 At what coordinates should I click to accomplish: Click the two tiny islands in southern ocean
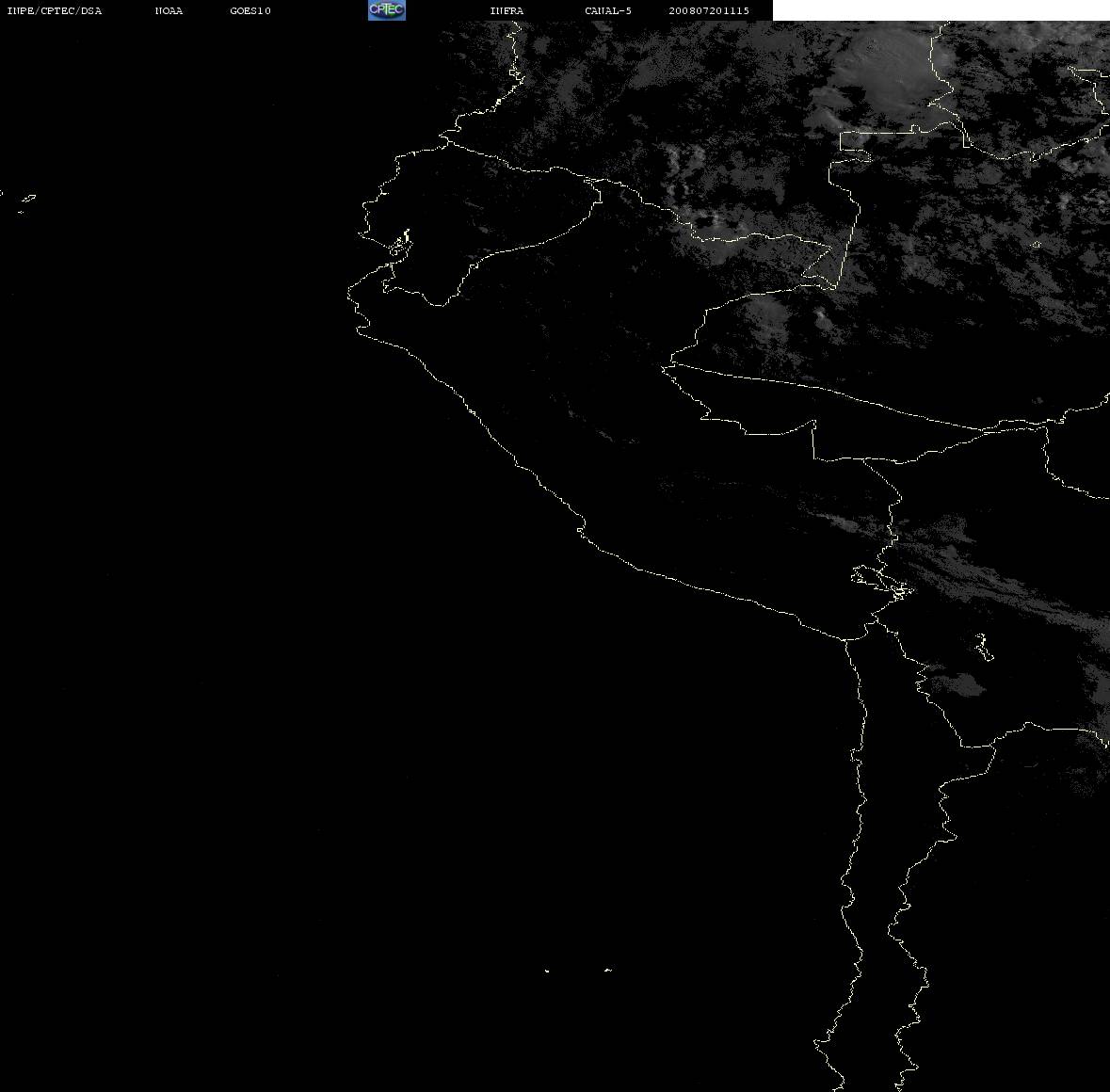(577, 970)
